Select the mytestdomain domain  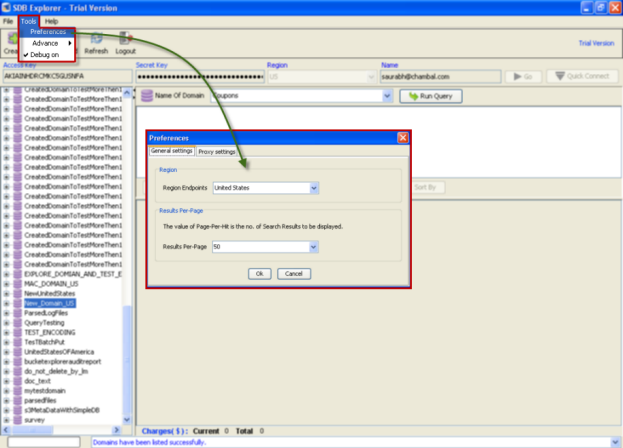(44, 391)
